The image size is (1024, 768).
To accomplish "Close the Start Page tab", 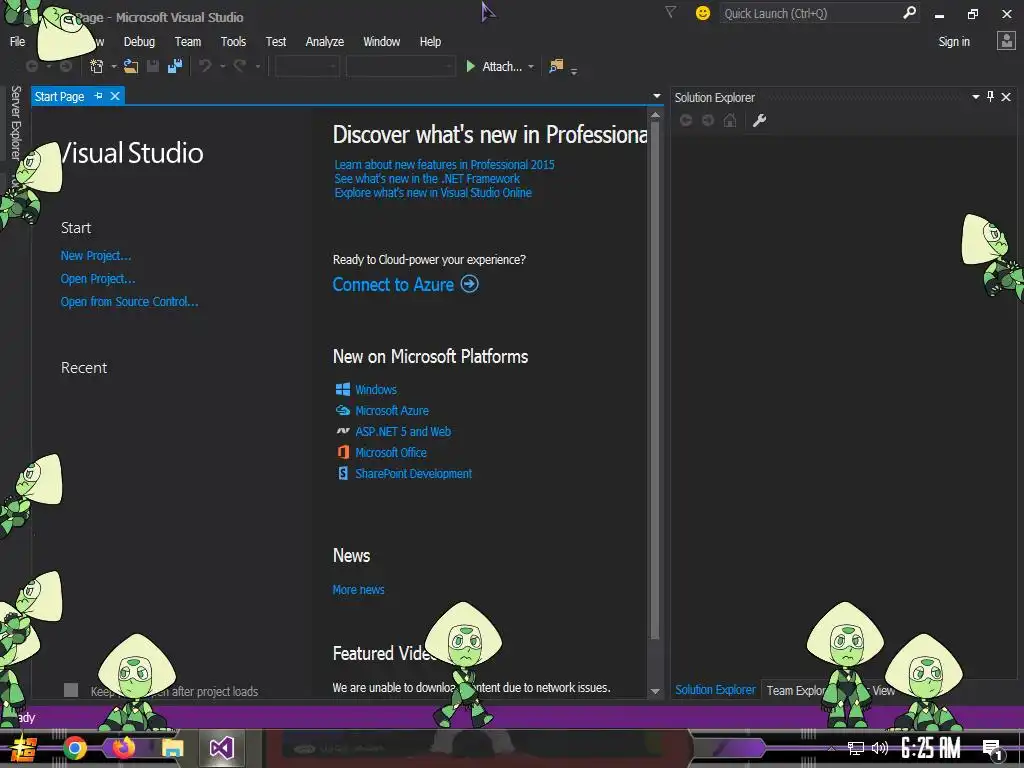I will point(115,96).
